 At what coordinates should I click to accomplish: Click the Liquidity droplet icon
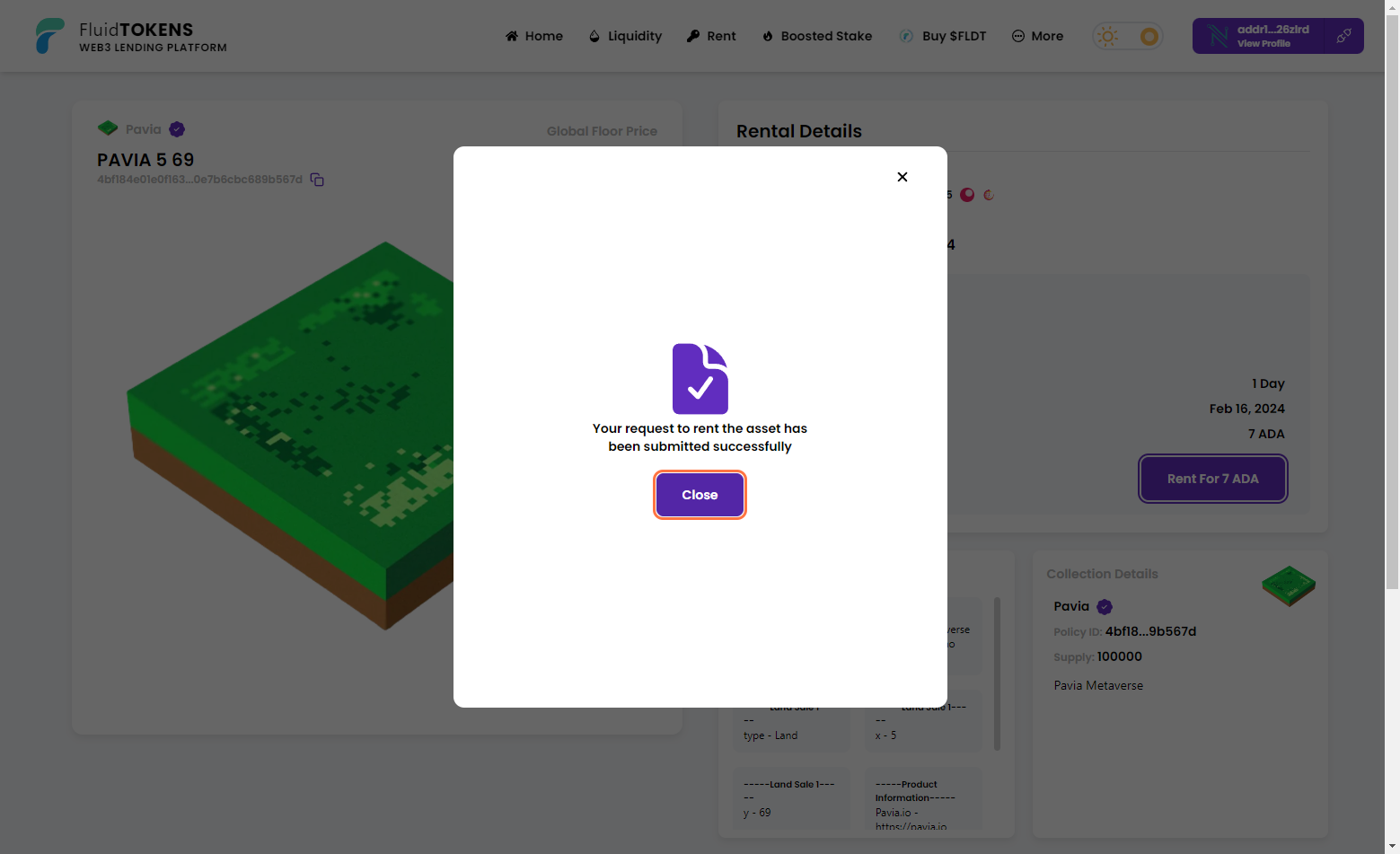[x=594, y=36]
